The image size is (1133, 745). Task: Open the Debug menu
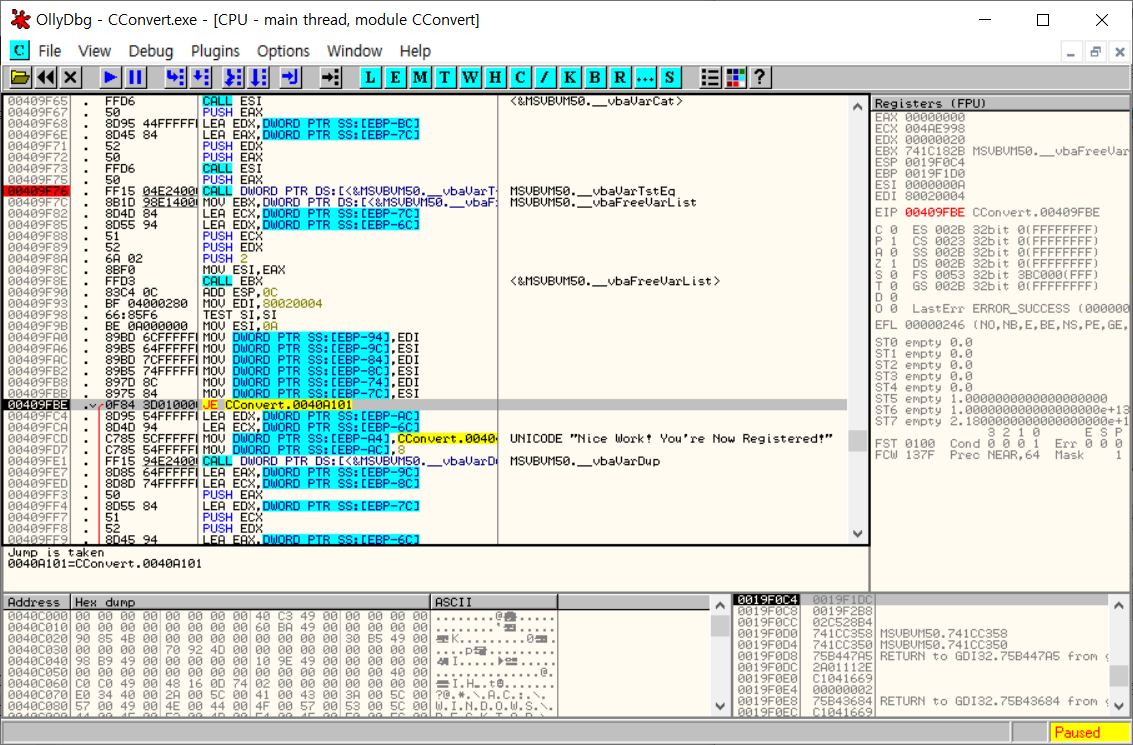pos(151,51)
